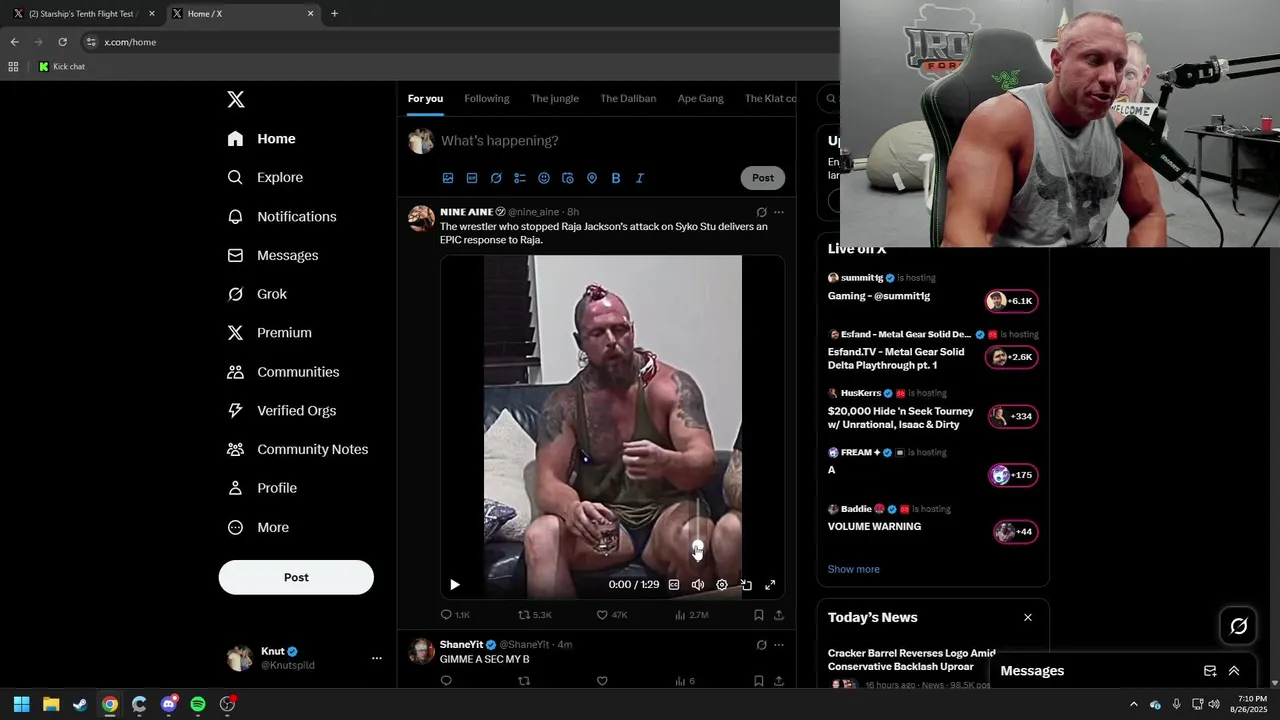
Task: Toggle bold text in composer
Action: (616, 178)
